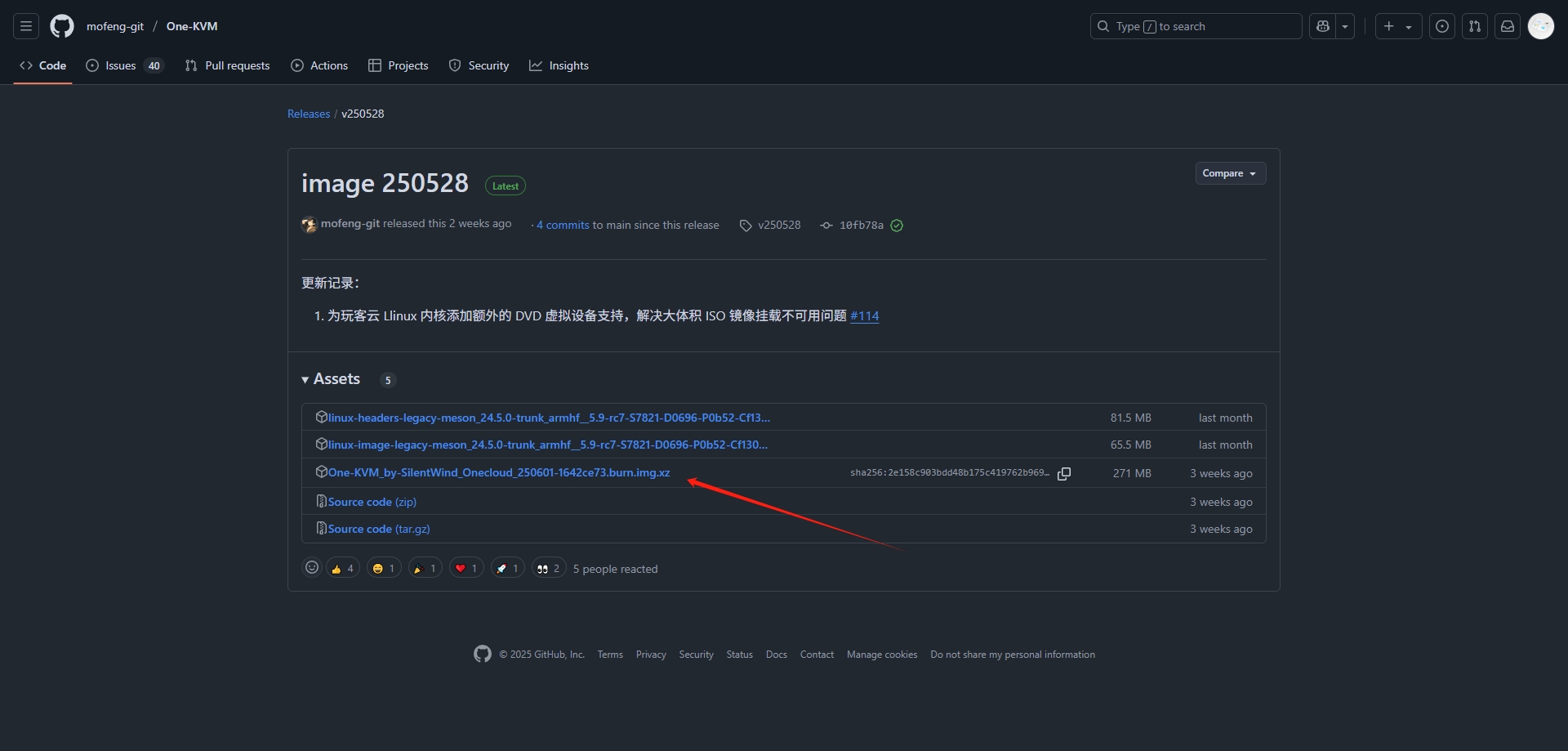Go to the Releases breadcrumb link
1568x751 pixels.
(x=309, y=114)
